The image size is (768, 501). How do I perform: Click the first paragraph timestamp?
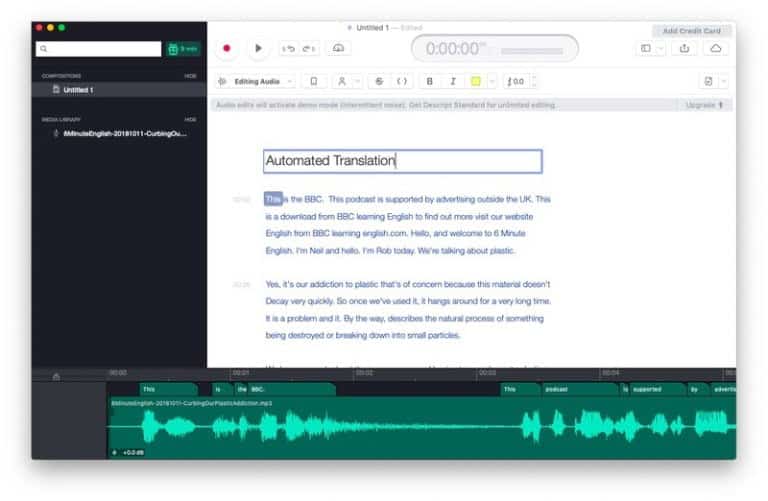[241, 199]
